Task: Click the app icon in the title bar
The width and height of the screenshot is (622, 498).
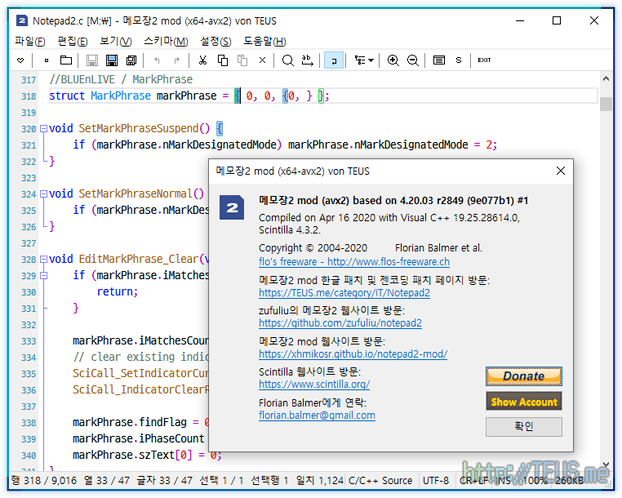Action: pyautogui.click(x=22, y=21)
